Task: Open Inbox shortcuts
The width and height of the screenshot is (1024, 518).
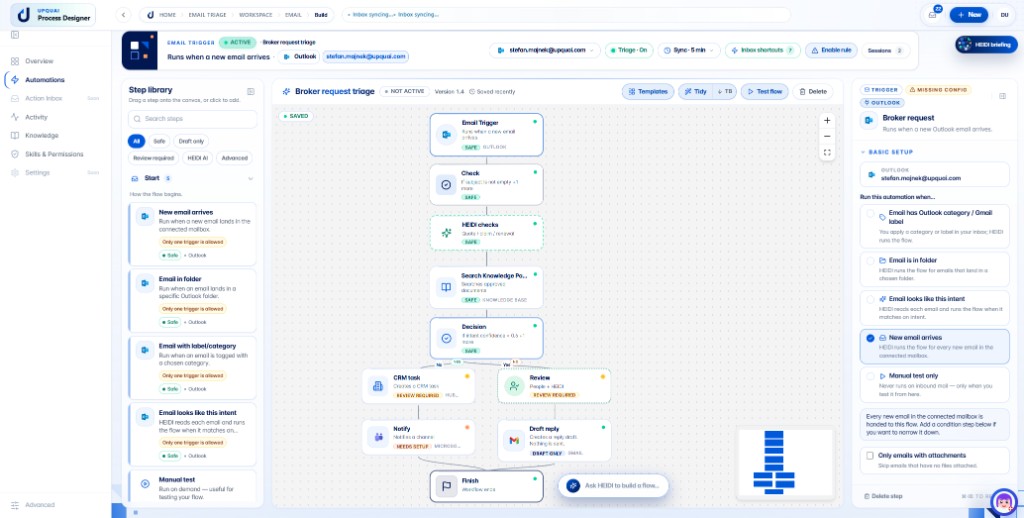Action: [762, 50]
